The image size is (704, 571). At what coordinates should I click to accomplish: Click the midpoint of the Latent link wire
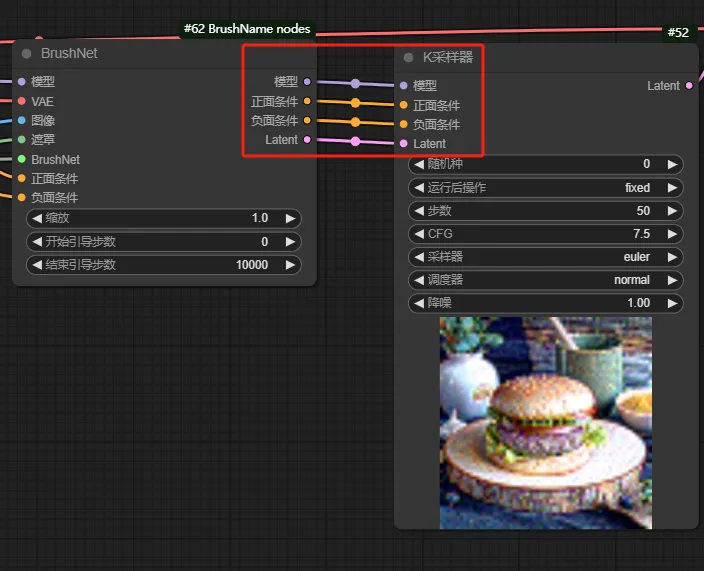tap(355, 141)
